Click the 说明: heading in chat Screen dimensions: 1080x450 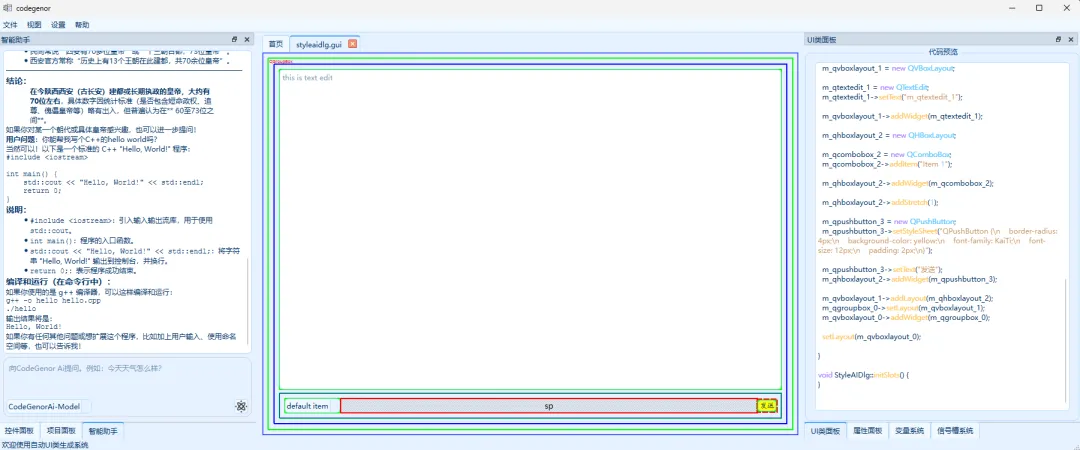coord(17,209)
